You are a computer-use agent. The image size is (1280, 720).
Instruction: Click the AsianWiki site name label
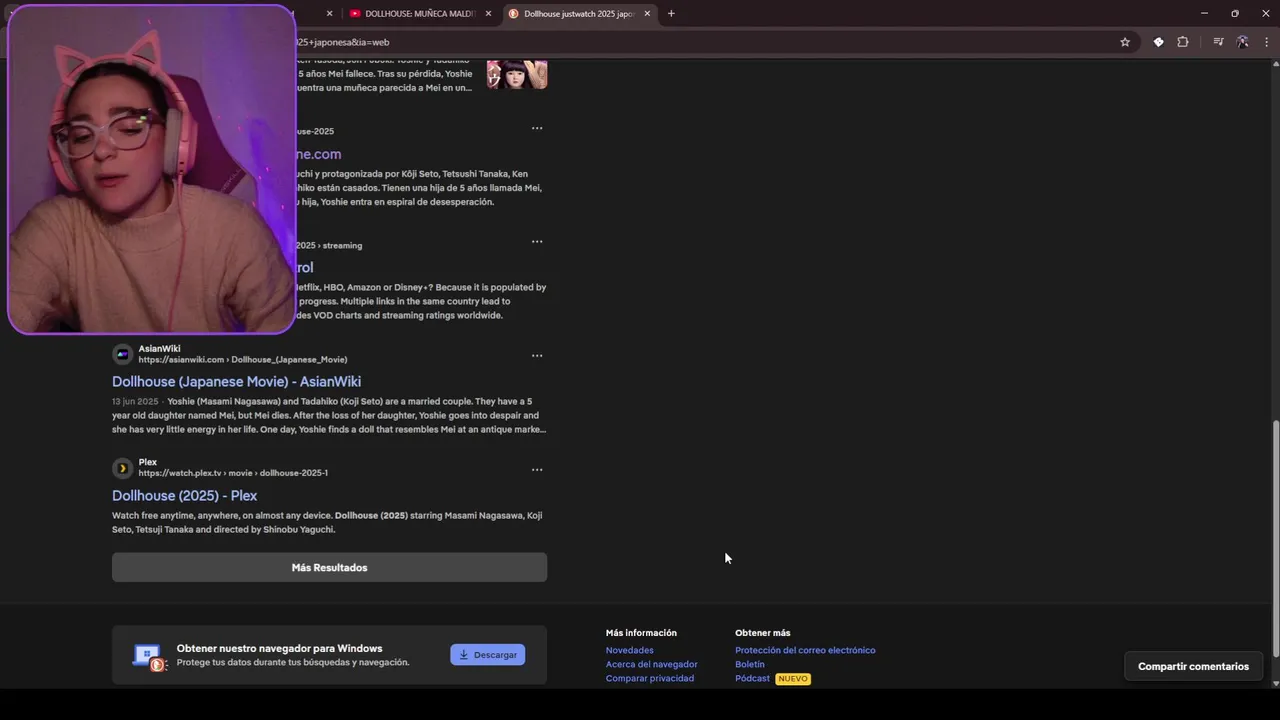point(159,348)
